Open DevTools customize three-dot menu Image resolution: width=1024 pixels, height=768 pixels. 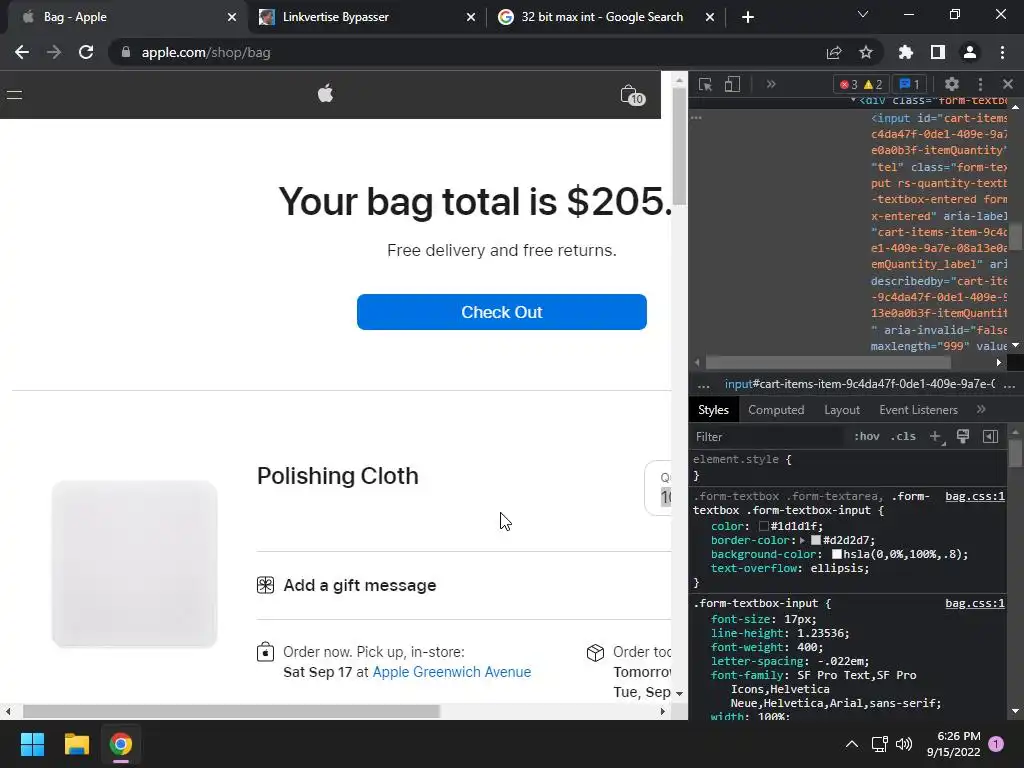(980, 84)
